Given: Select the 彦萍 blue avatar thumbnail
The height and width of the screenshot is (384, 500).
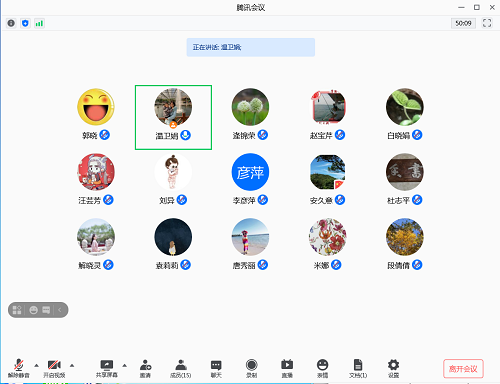Looking at the screenshot, I should tap(250, 172).
